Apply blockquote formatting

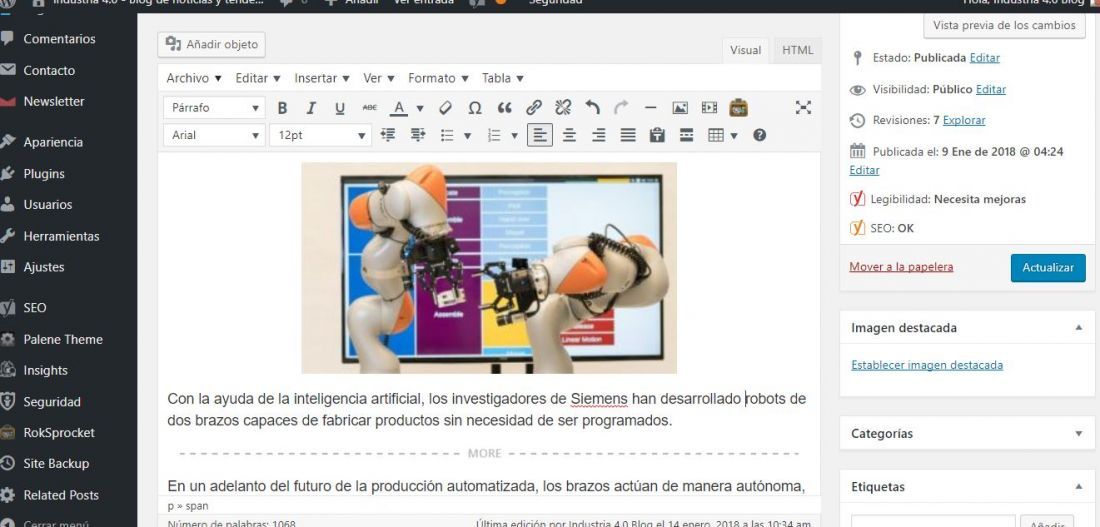click(504, 108)
